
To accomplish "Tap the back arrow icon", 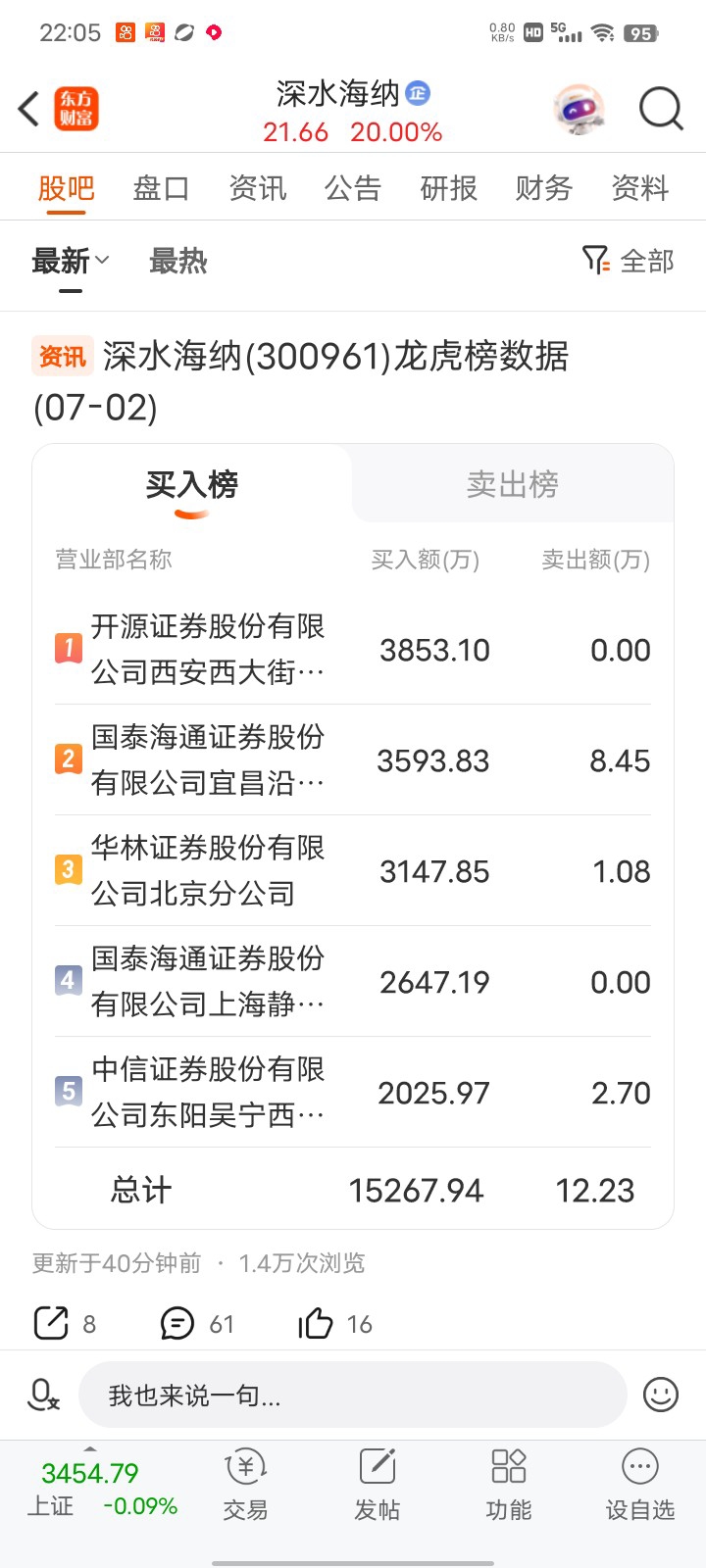I will [x=29, y=109].
